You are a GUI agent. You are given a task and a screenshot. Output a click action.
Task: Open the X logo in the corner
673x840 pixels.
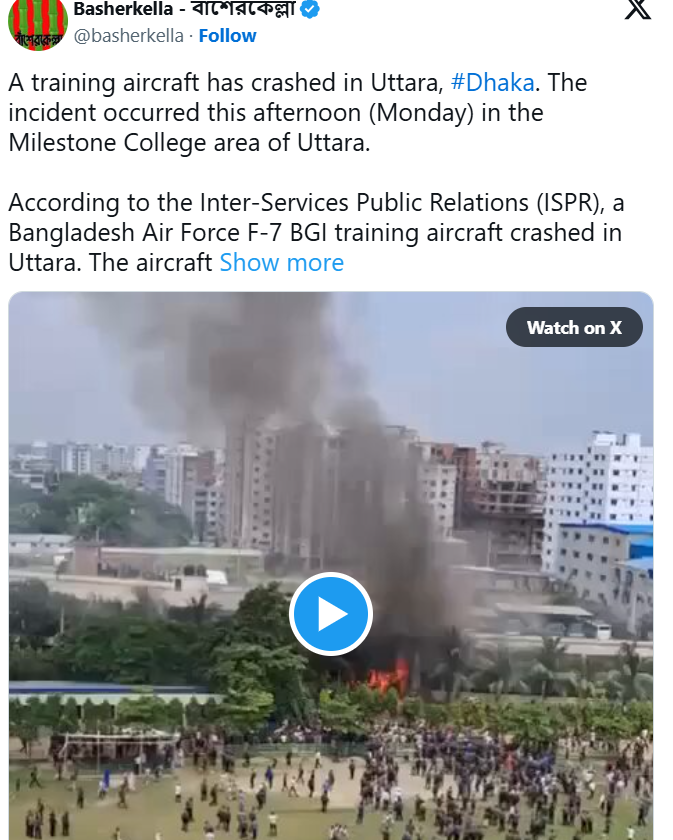click(x=638, y=10)
